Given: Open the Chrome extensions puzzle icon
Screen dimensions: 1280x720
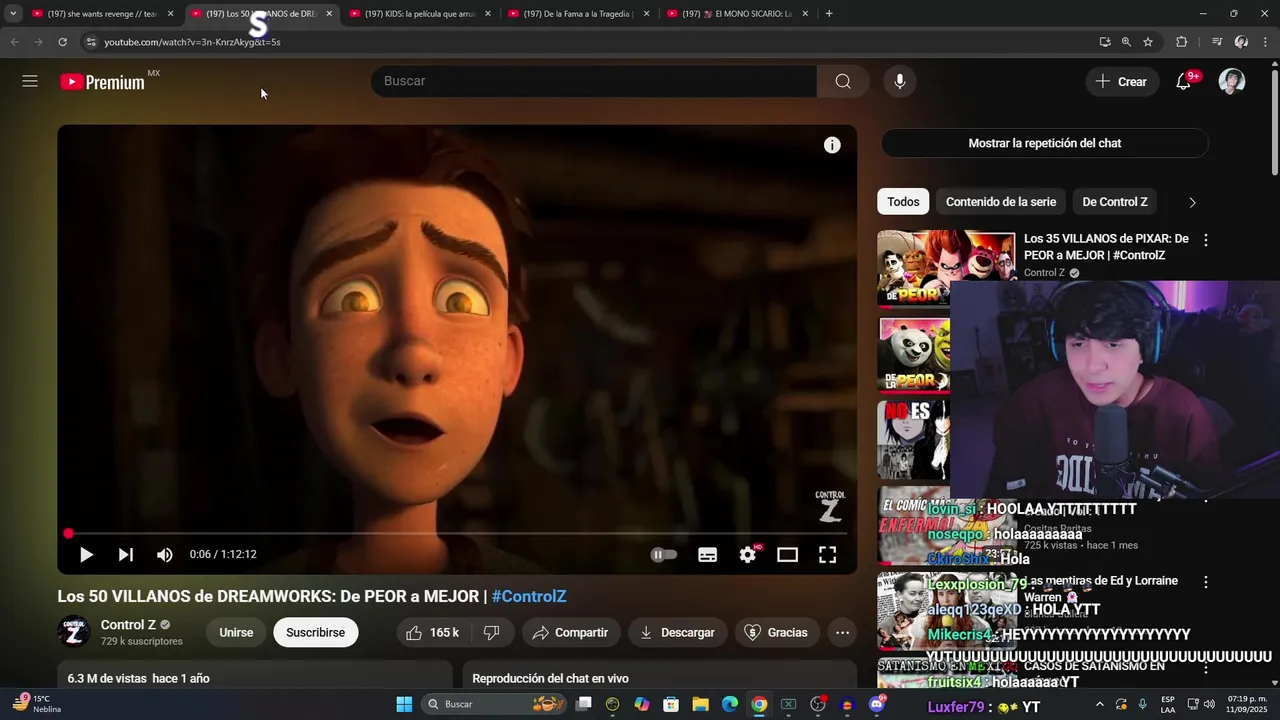Looking at the screenshot, I should pyautogui.click(x=1181, y=42).
